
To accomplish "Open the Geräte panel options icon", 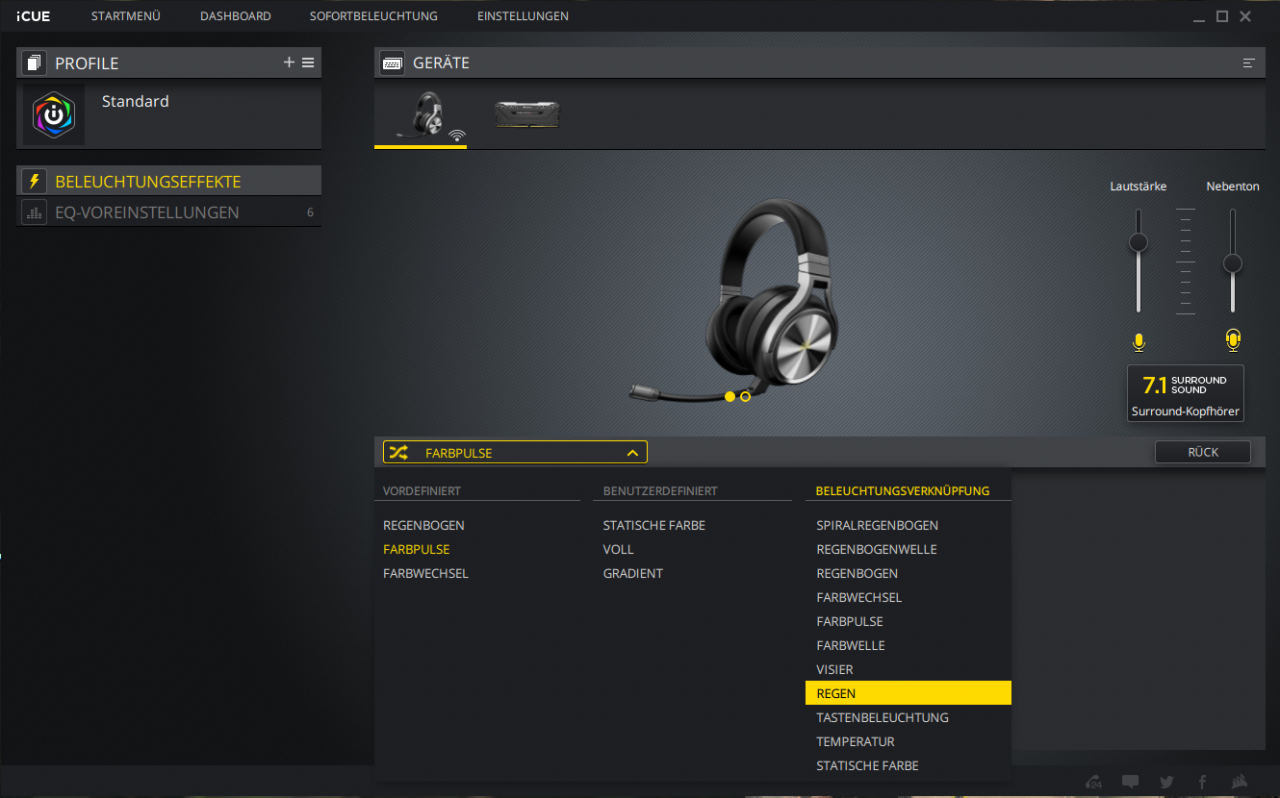I will [x=1249, y=63].
